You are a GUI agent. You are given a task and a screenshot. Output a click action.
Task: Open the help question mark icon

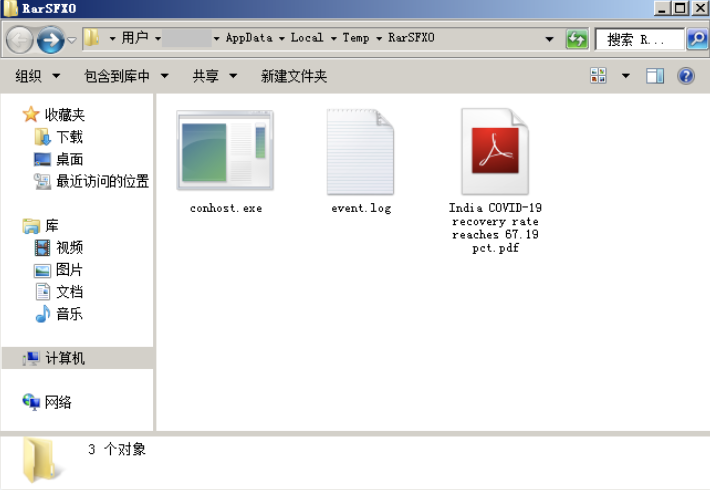click(686, 76)
